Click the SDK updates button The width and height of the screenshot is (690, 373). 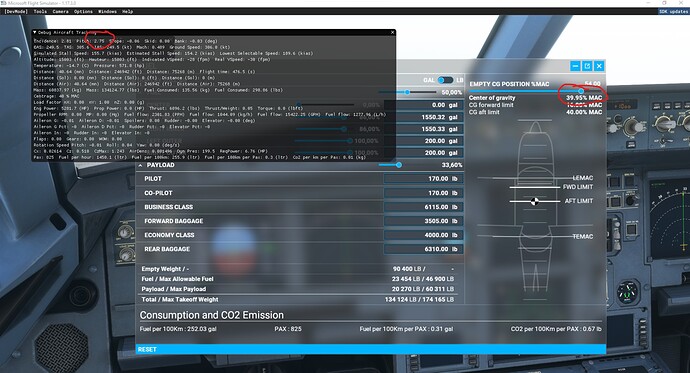tap(673, 11)
